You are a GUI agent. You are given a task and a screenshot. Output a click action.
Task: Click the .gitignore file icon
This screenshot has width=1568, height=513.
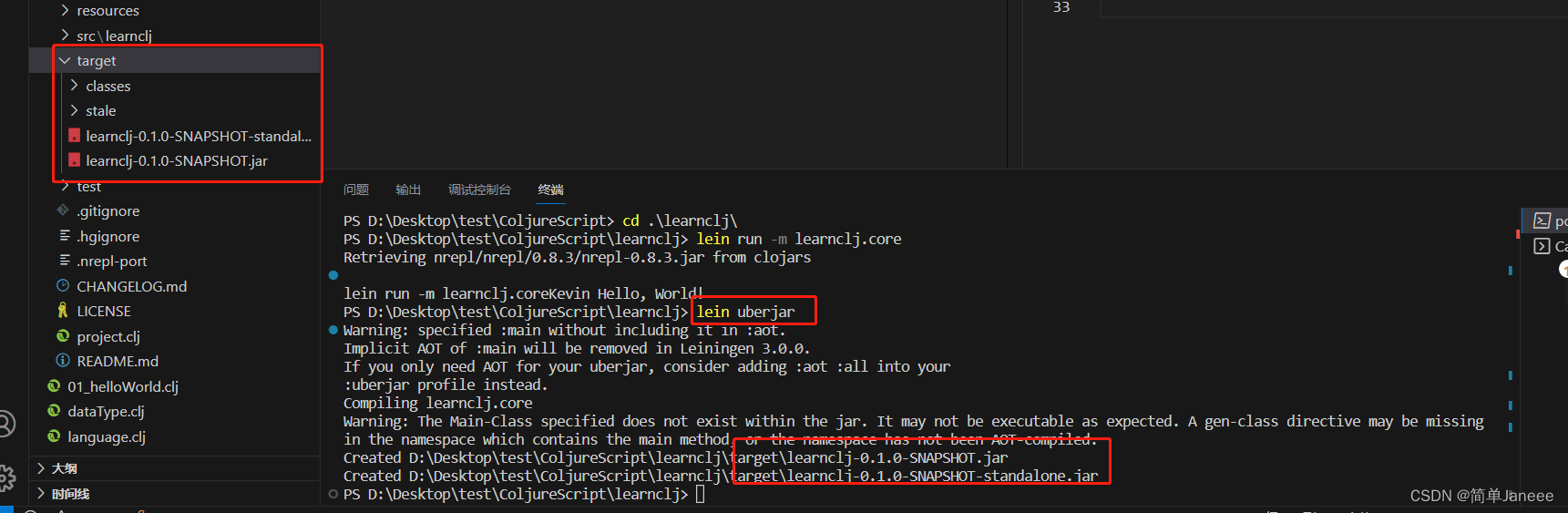tap(63, 210)
